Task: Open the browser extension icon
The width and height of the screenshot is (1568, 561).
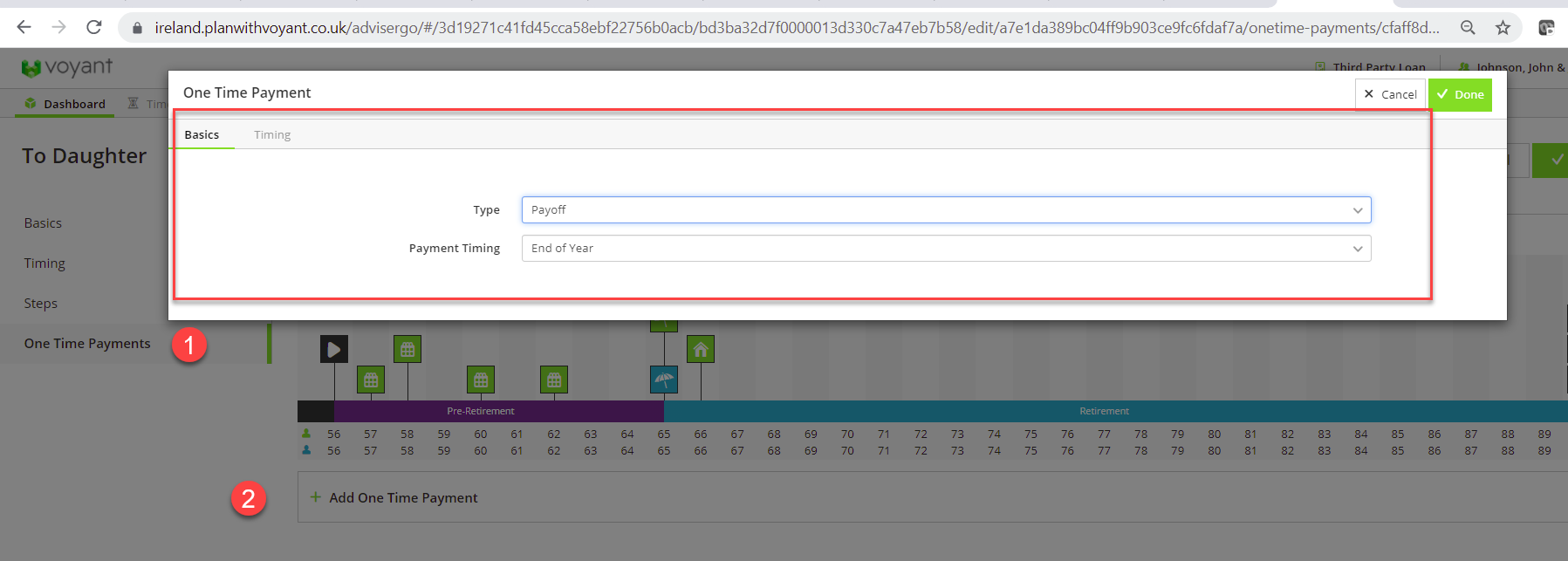Action: (1546, 28)
